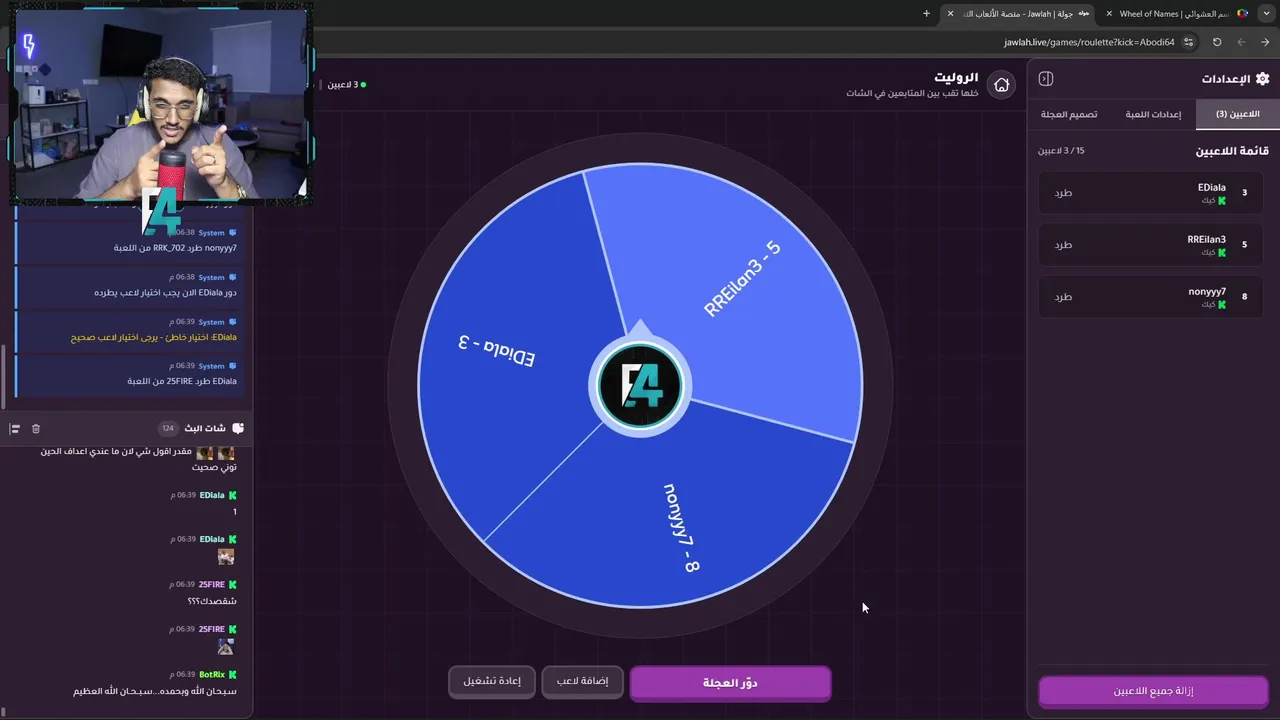This screenshot has height=720, width=1280.
Task: Click the قائمة اللاعبين heading
Action: coord(1232,151)
